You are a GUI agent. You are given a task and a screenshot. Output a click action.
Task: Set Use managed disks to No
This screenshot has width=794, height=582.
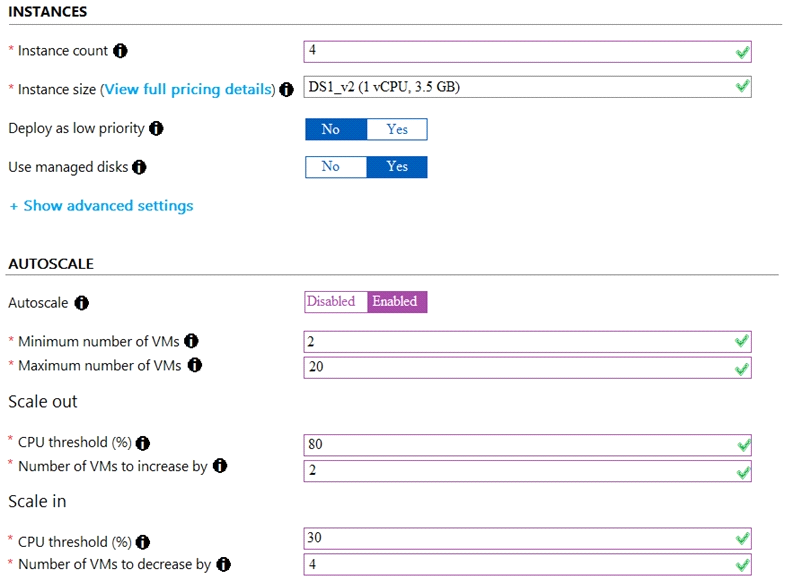click(x=336, y=167)
